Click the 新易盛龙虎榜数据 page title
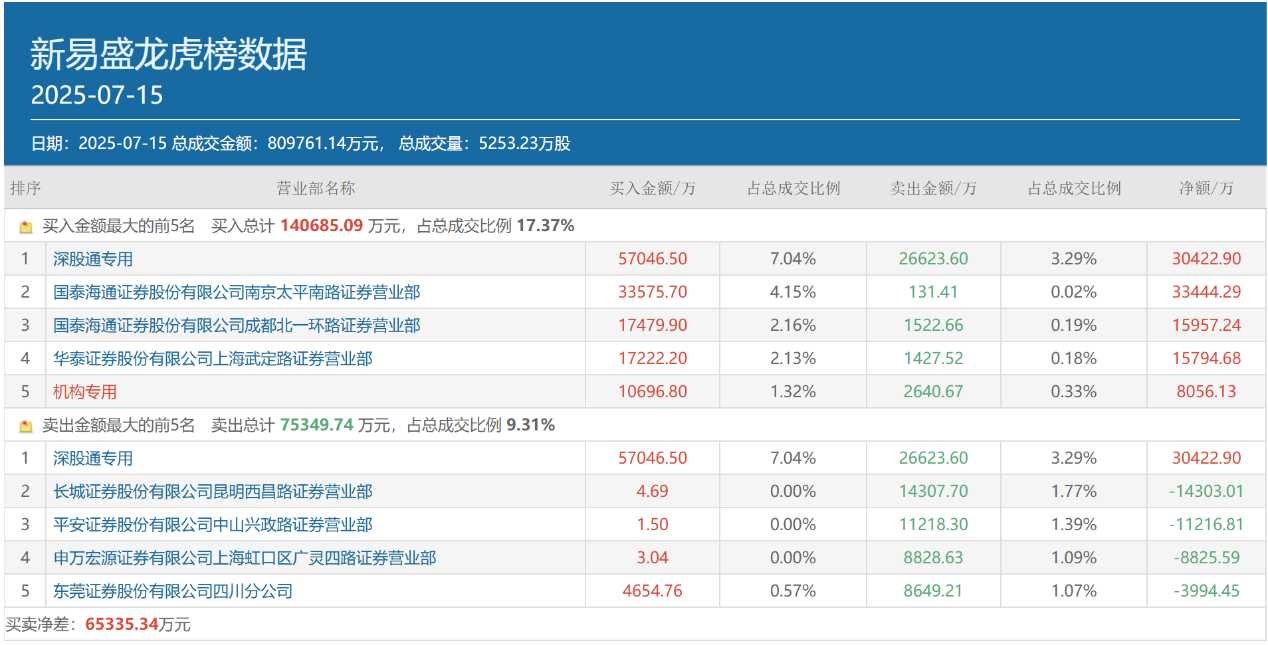The height and width of the screenshot is (645, 1268). click(168, 55)
